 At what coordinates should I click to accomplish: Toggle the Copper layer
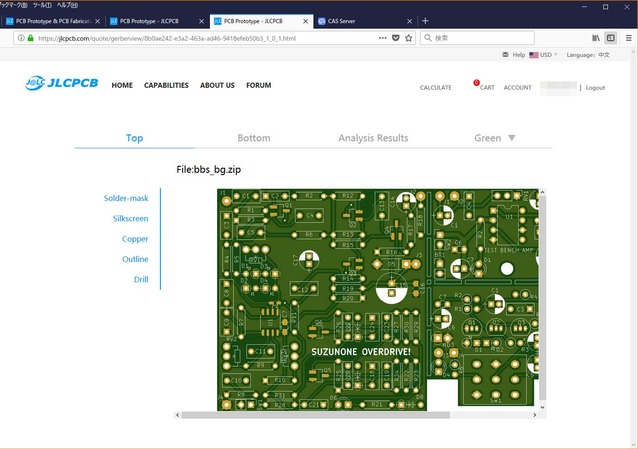click(x=135, y=239)
